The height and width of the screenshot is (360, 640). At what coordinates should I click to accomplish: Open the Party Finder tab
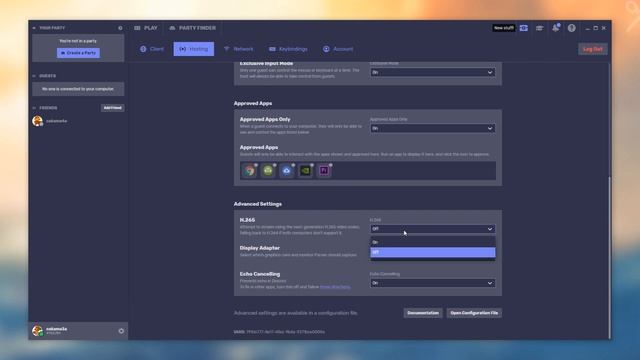pyautogui.click(x=192, y=28)
